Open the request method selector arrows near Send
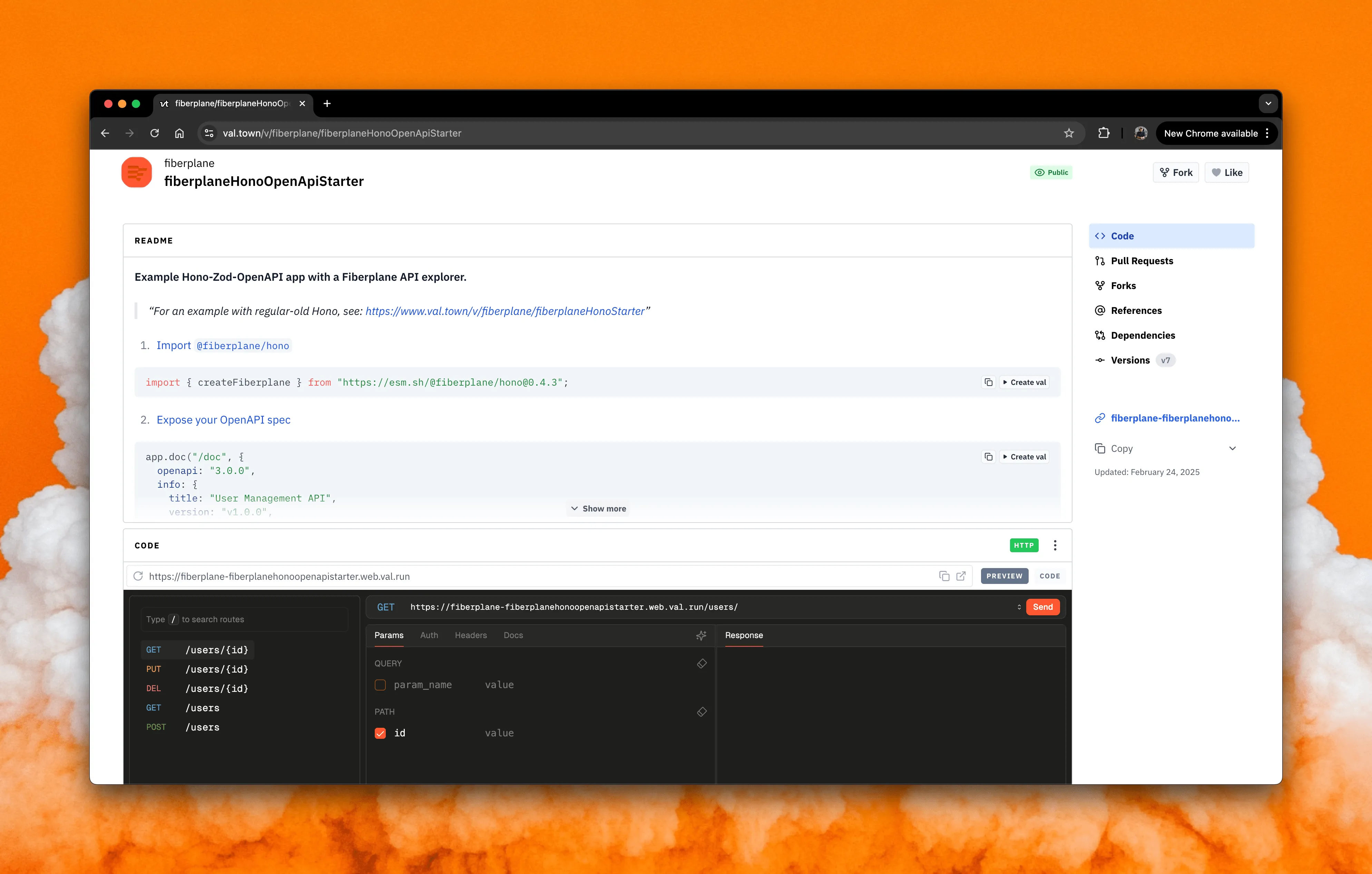 [x=1019, y=607]
